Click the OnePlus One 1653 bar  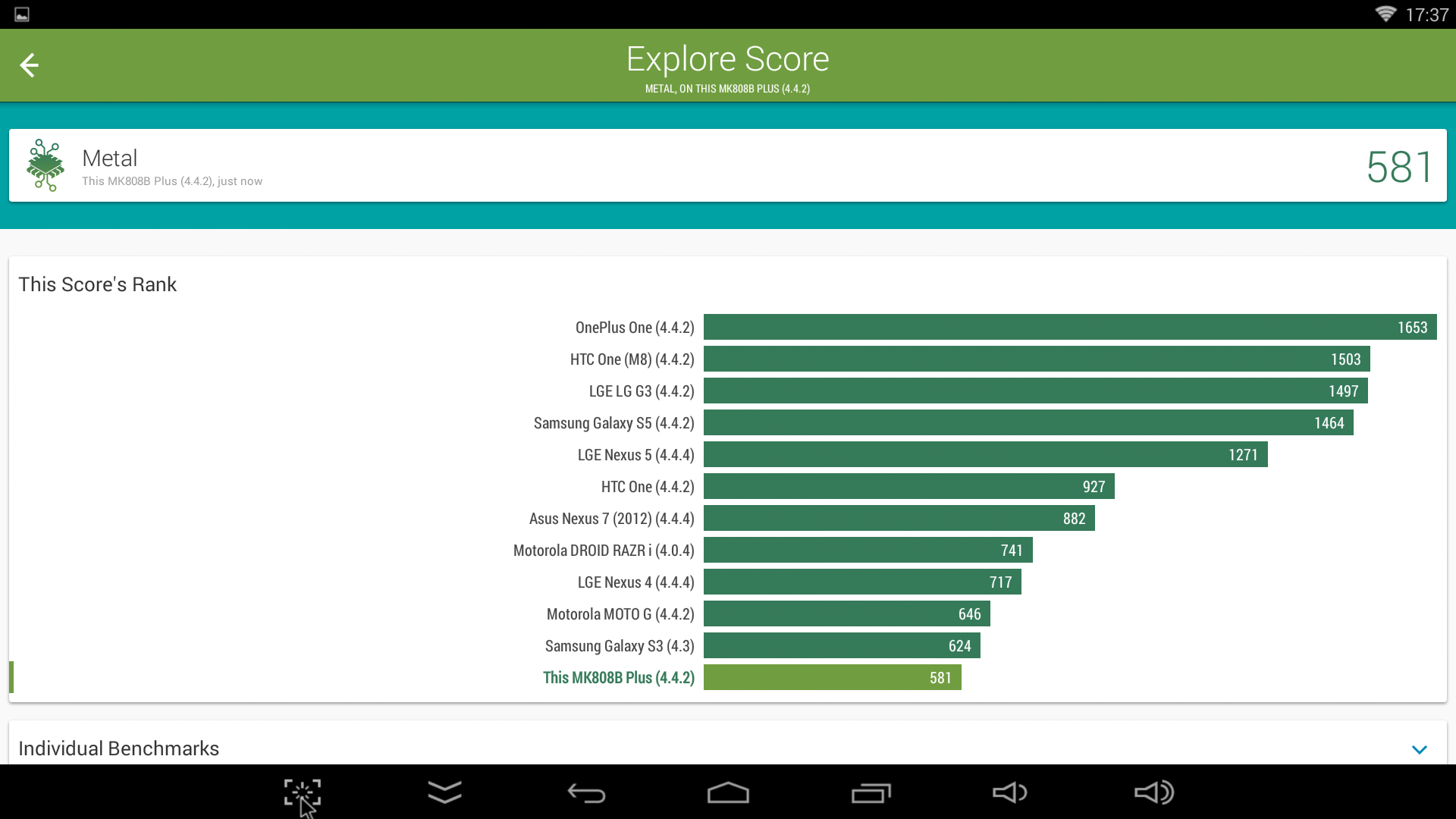click(1069, 328)
